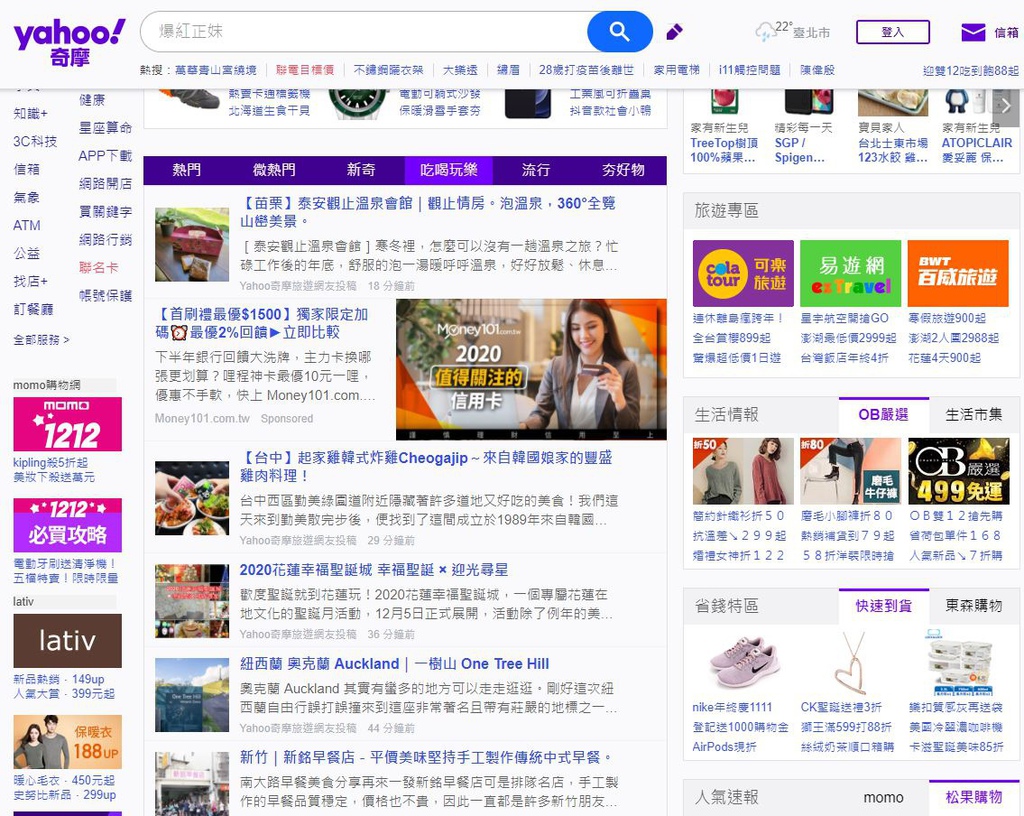
Task: Click the Cheogajip fried chicken thumbnail
Action: 192,498
